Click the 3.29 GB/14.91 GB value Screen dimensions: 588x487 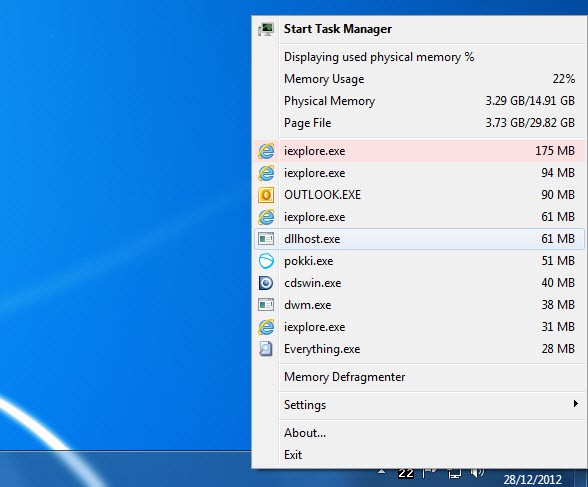530,101
